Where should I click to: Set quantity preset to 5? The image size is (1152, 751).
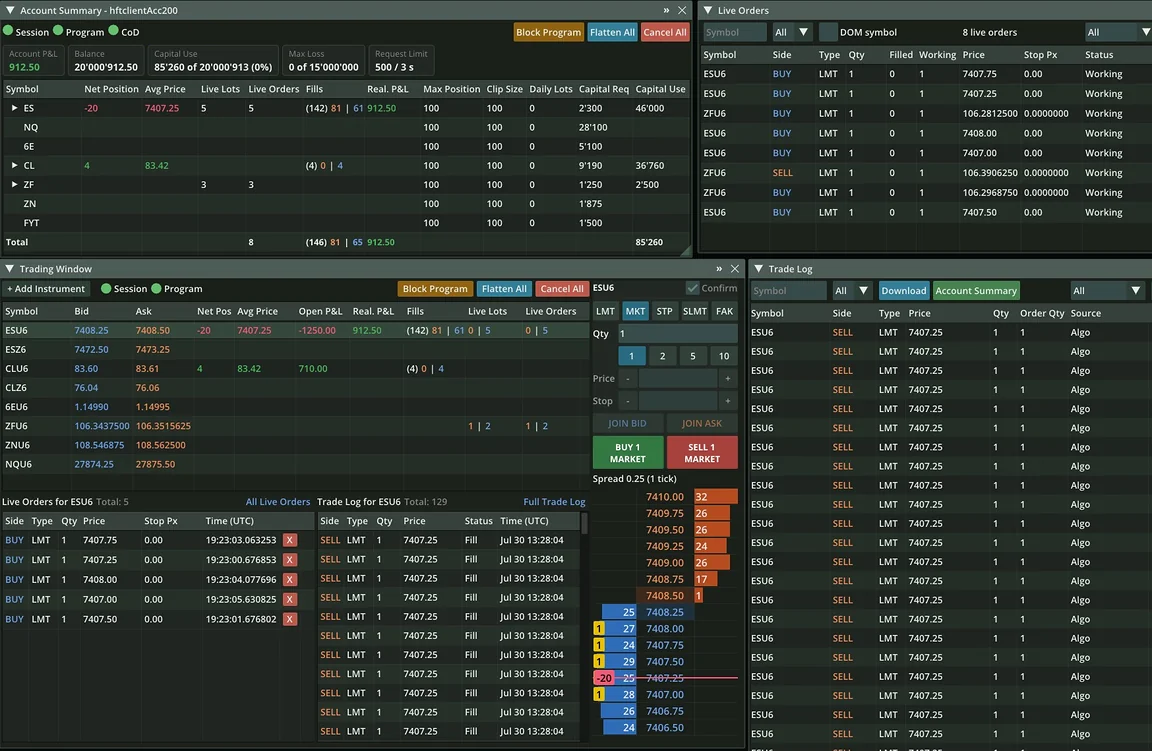point(693,356)
